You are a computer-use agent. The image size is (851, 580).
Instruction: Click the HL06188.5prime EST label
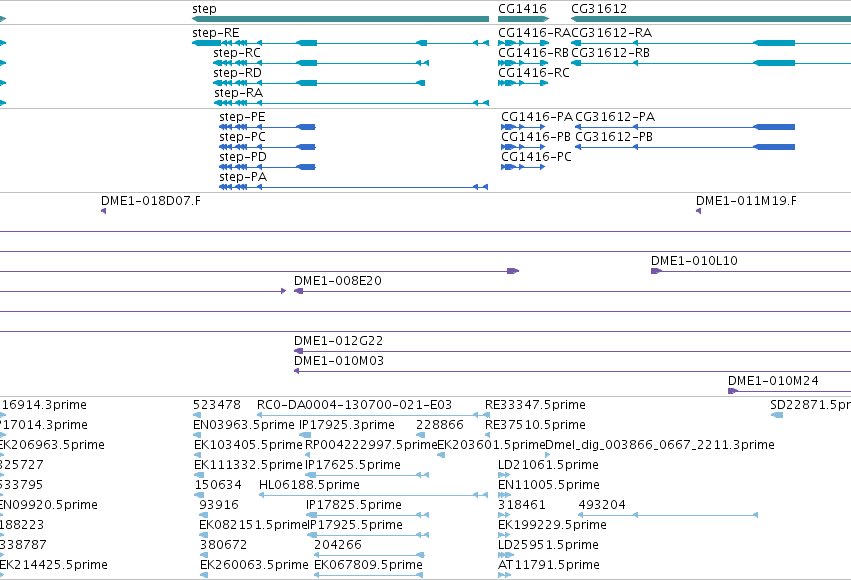coord(309,485)
